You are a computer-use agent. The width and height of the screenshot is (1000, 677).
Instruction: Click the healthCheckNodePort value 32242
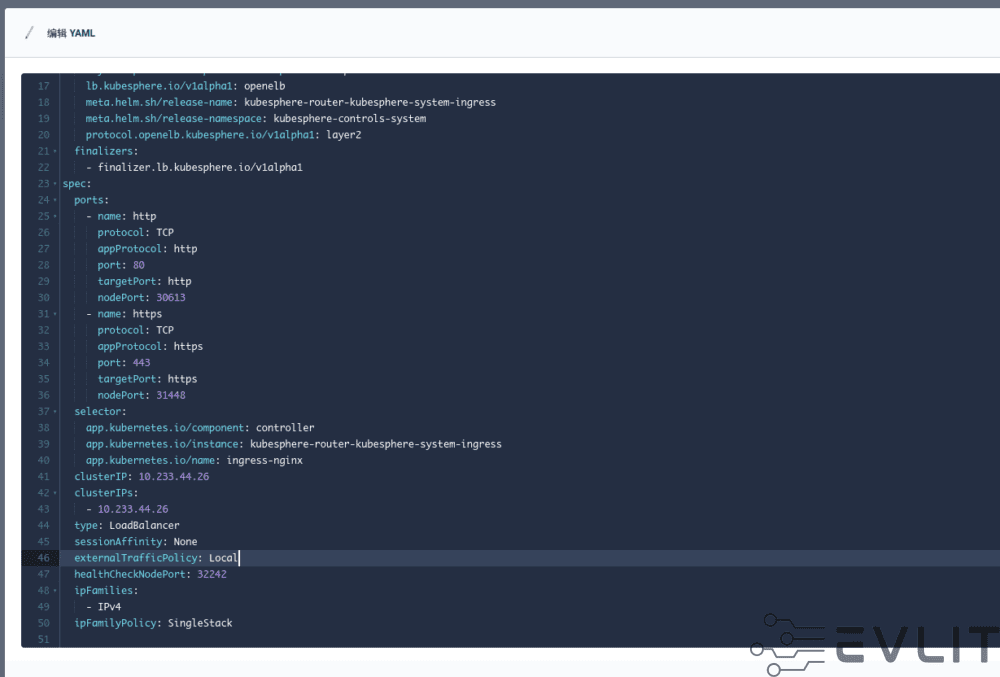(211, 574)
